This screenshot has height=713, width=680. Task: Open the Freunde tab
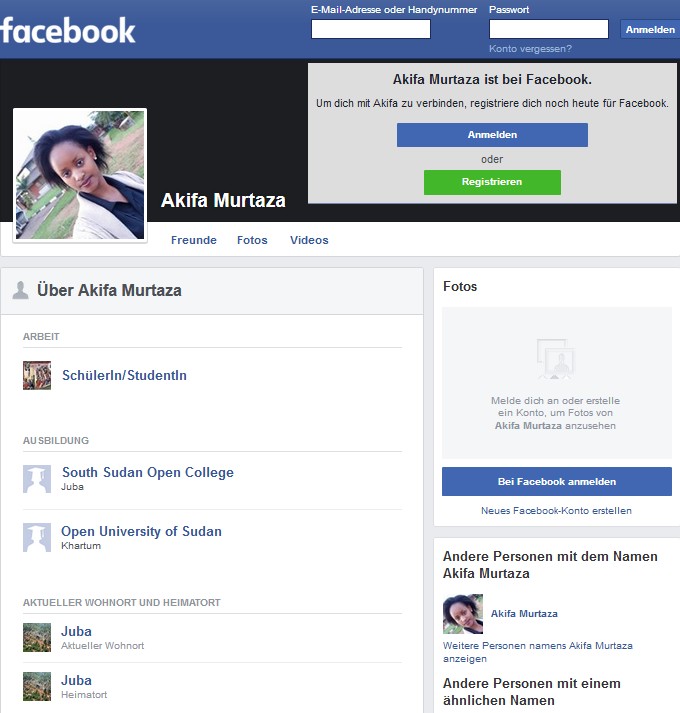[194, 240]
